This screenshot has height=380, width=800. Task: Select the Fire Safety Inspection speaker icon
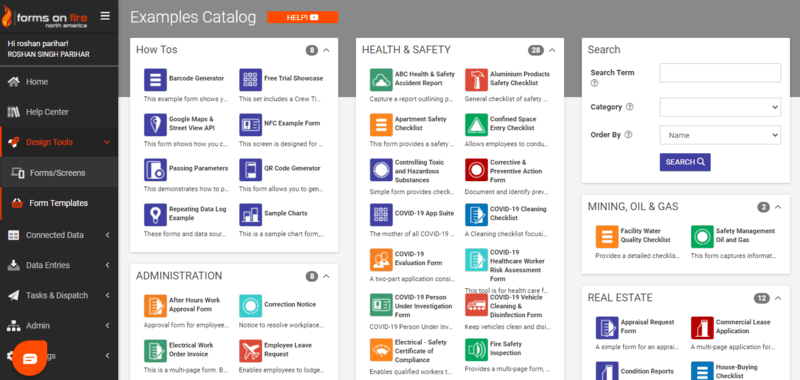tap(477, 349)
